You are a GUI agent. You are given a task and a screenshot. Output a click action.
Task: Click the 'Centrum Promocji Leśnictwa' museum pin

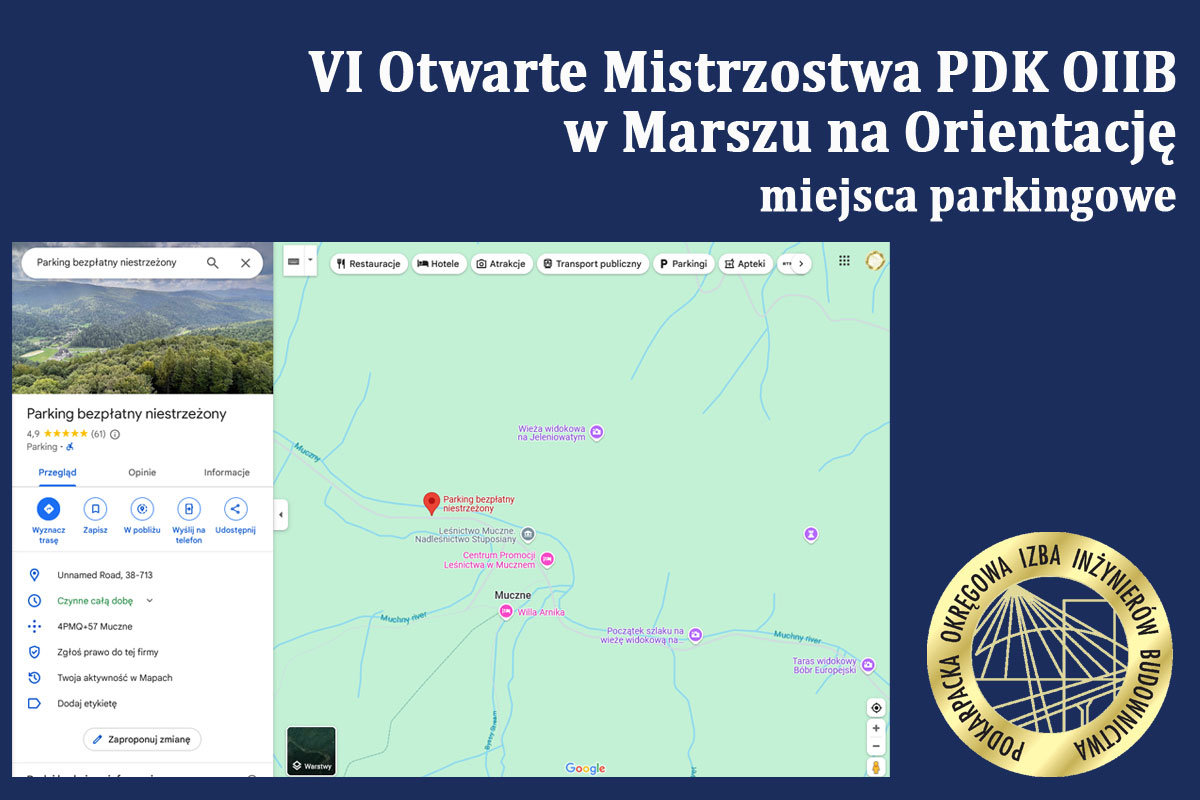[547, 559]
